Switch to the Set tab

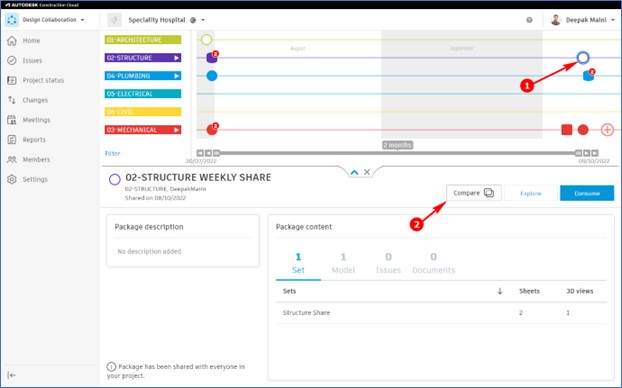click(x=298, y=263)
